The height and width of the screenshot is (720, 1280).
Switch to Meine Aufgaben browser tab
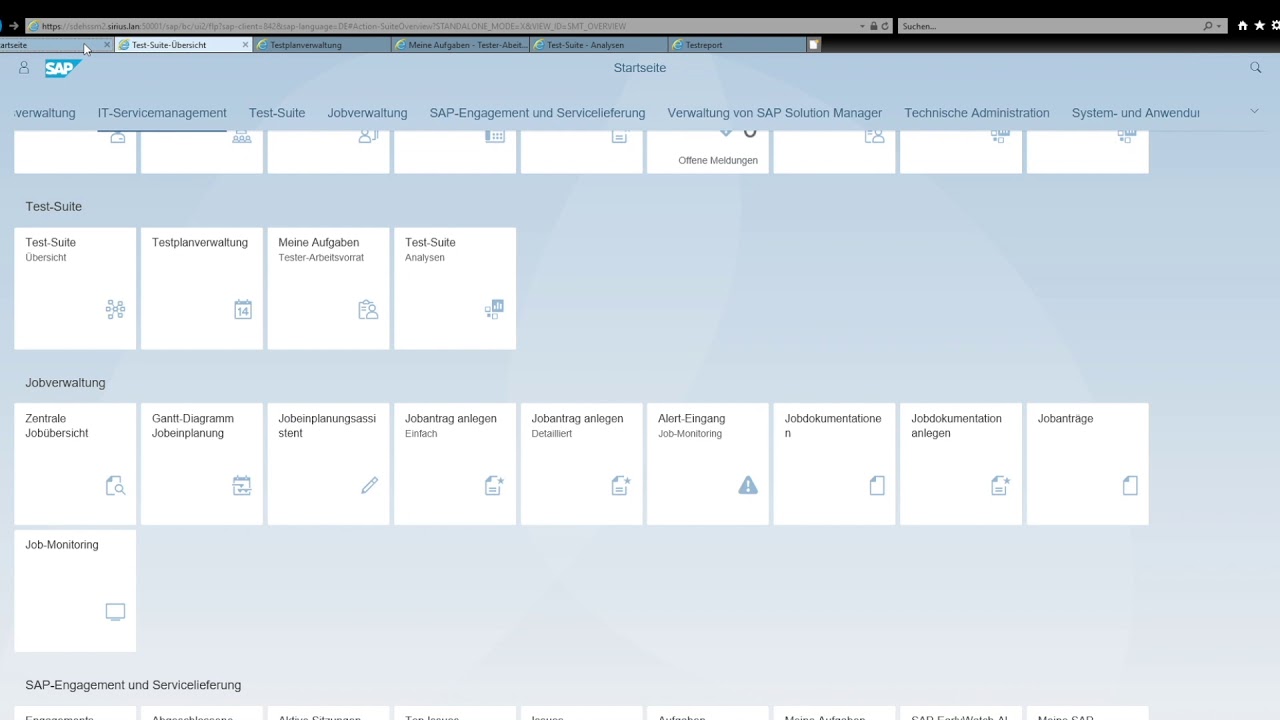pyautogui.click(x=461, y=45)
